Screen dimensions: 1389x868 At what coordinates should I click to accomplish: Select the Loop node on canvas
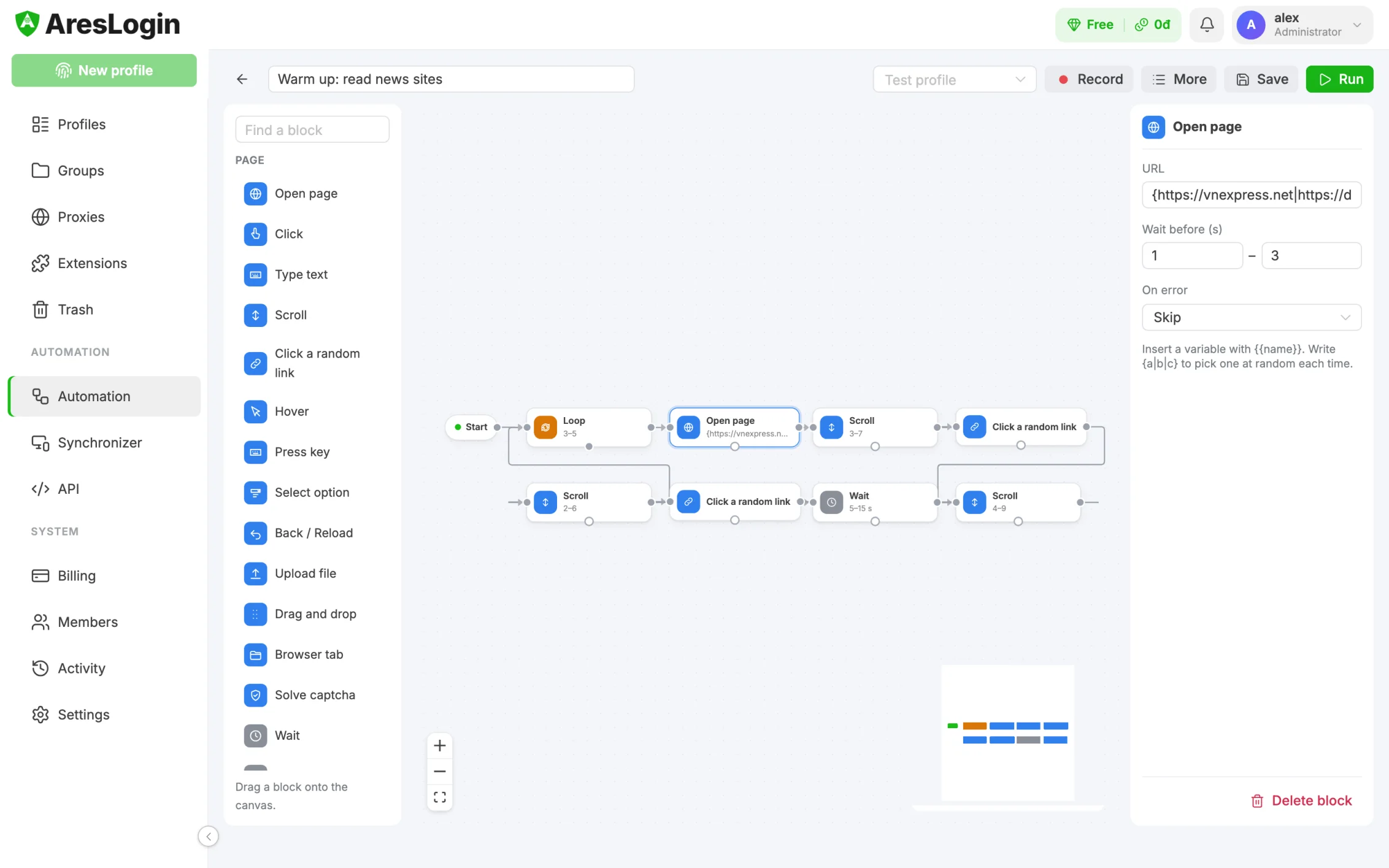click(x=589, y=427)
